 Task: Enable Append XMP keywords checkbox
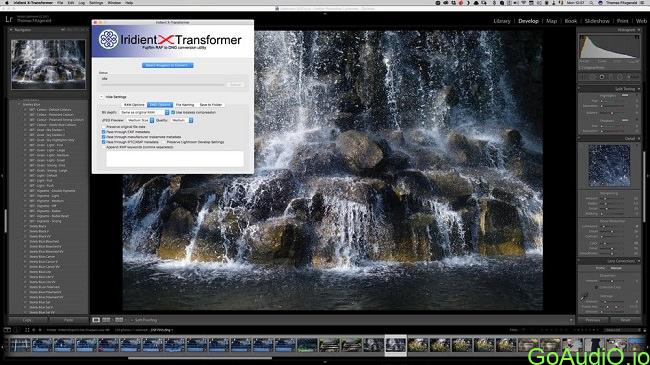click(104, 147)
